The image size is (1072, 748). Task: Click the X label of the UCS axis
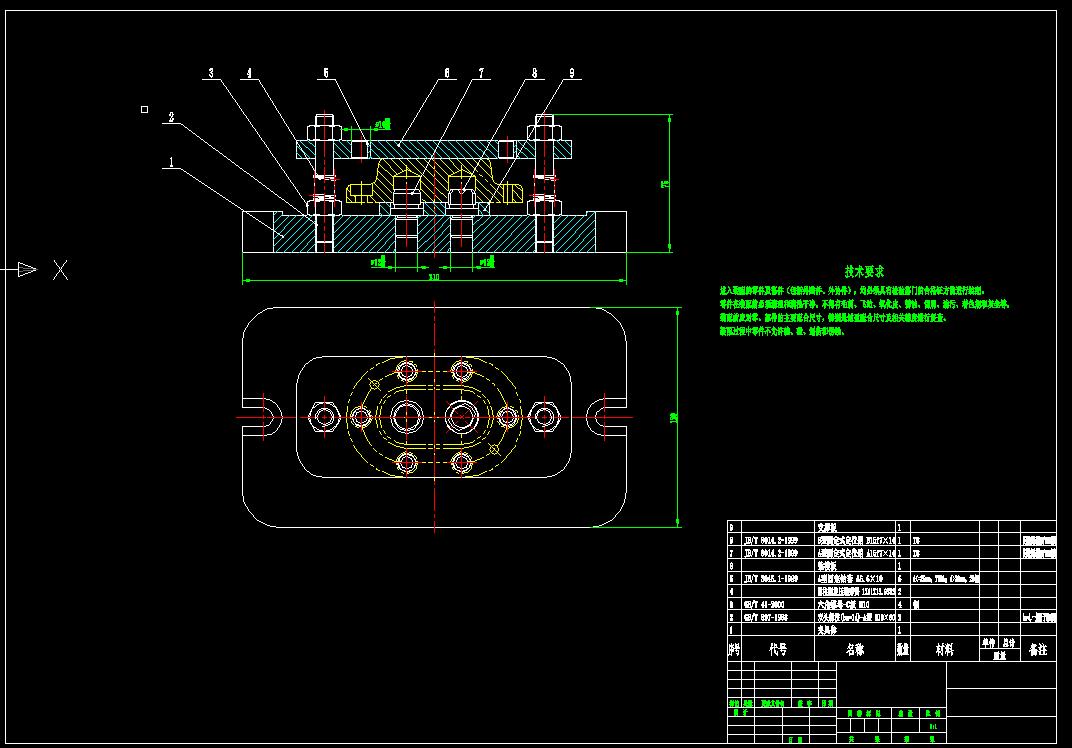[61, 270]
